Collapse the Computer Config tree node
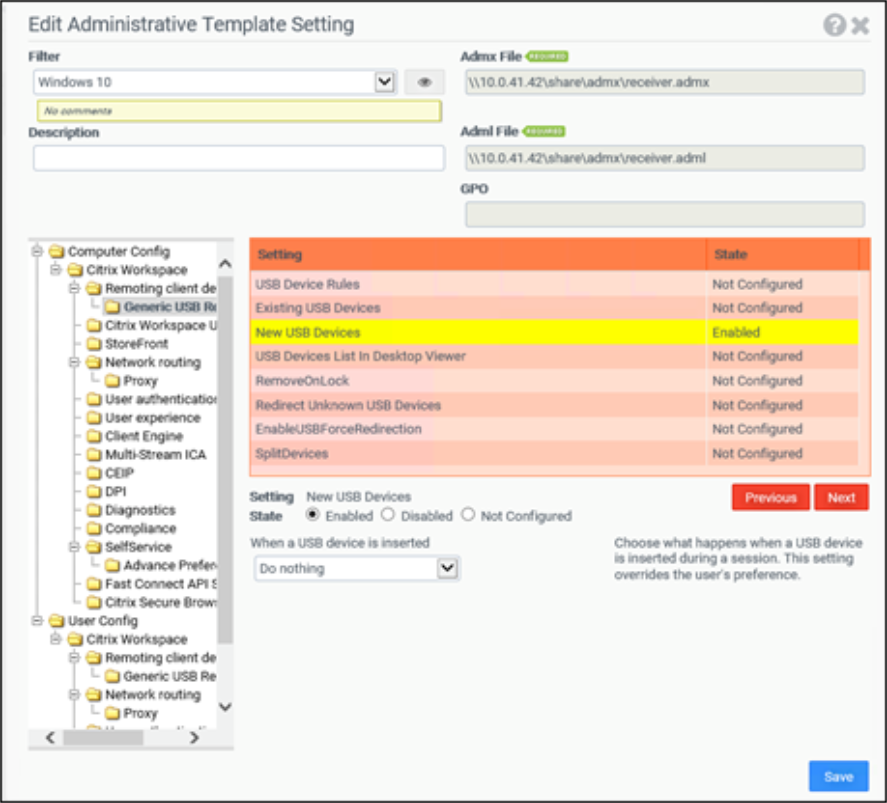887x803 pixels. (x=38, y=252)
